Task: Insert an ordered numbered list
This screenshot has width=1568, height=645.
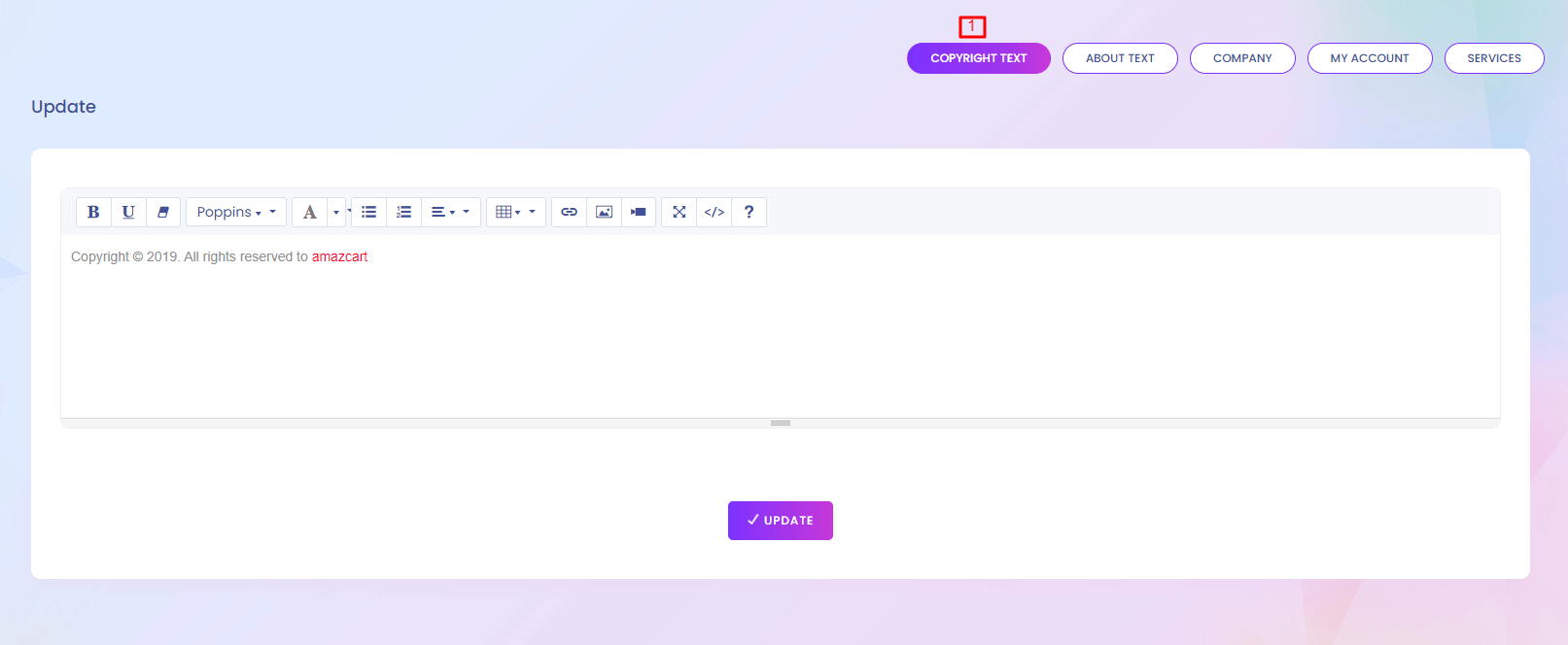Action: click(x=404, y=212)
